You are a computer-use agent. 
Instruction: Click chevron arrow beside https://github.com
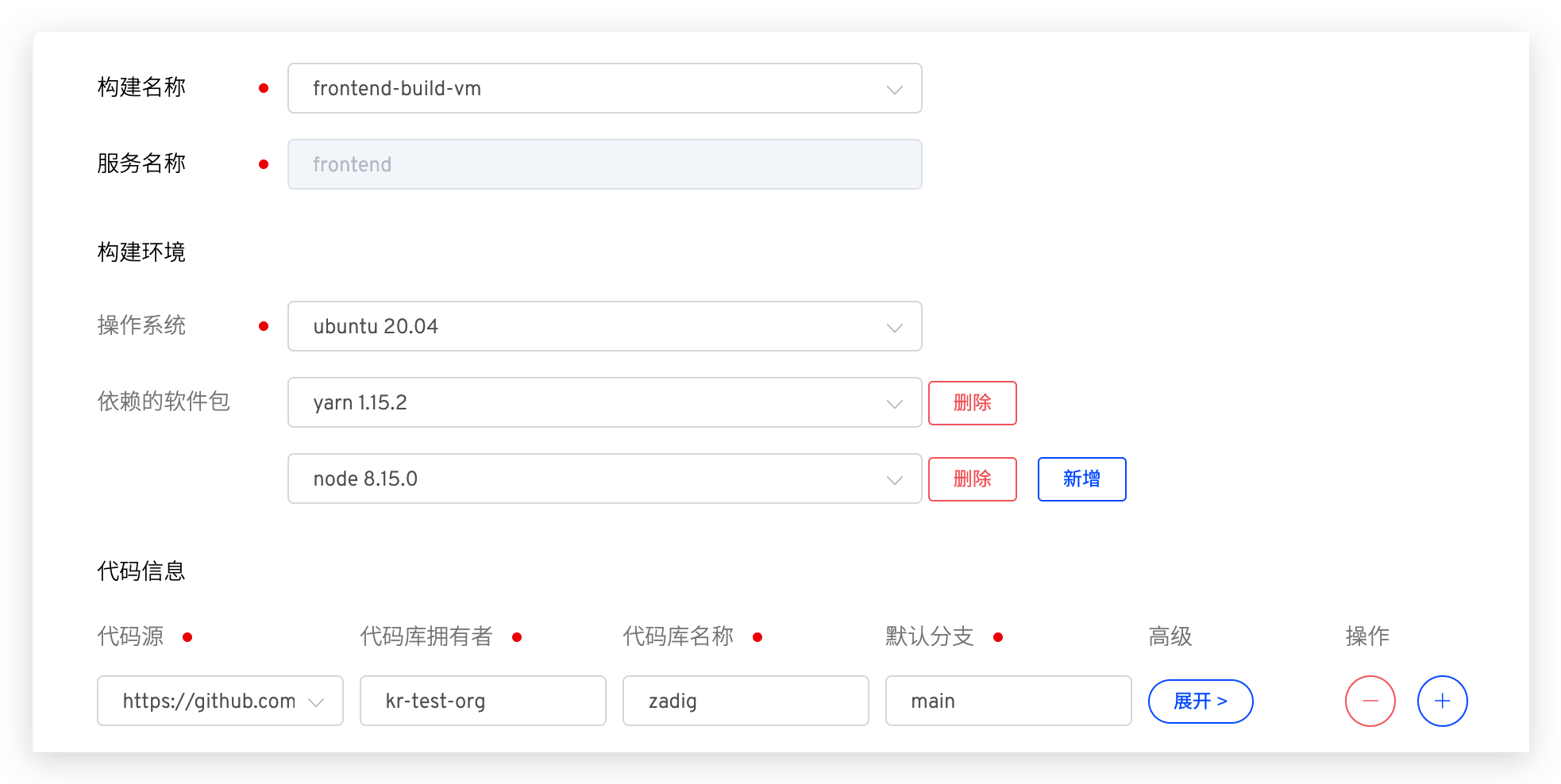316,702
